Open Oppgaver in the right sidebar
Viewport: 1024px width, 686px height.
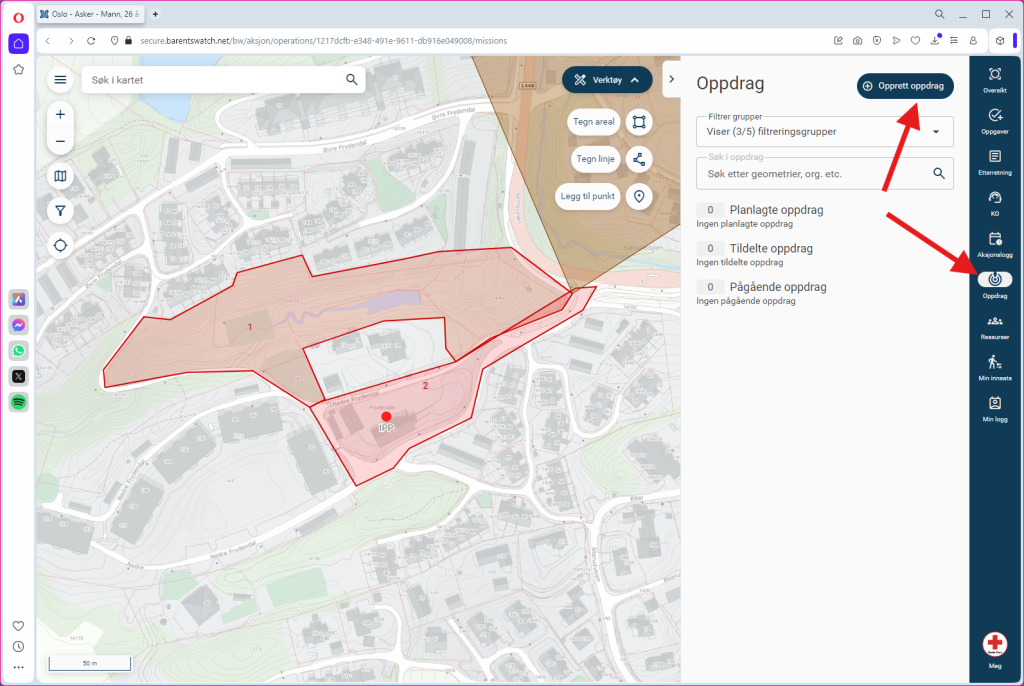coord(994,121)
